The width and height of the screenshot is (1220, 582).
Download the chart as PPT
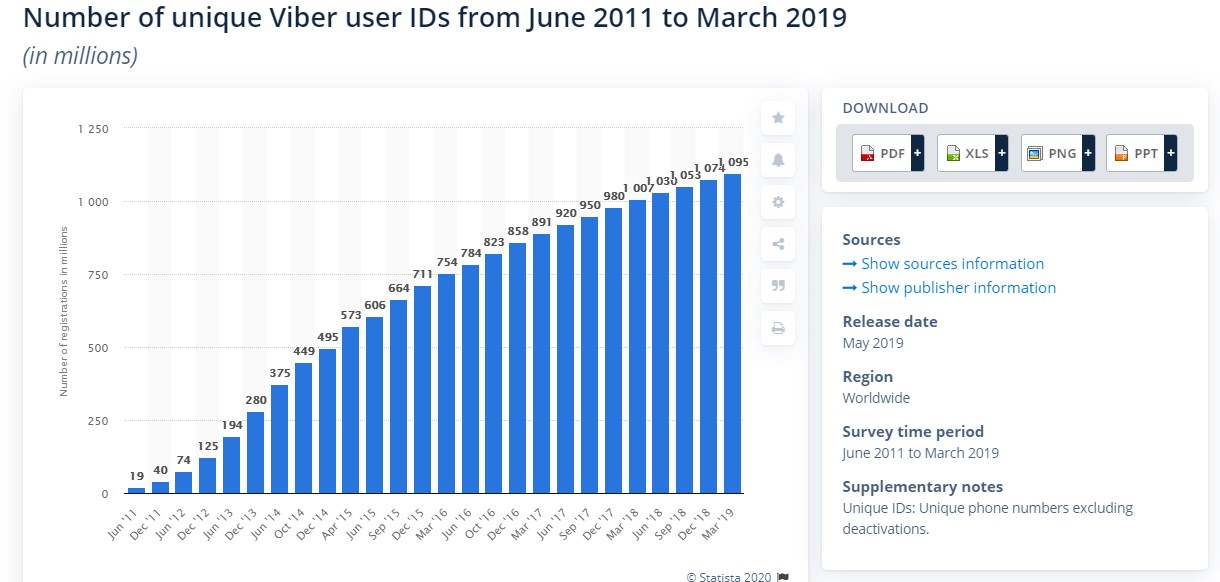tap(1141, 153)
